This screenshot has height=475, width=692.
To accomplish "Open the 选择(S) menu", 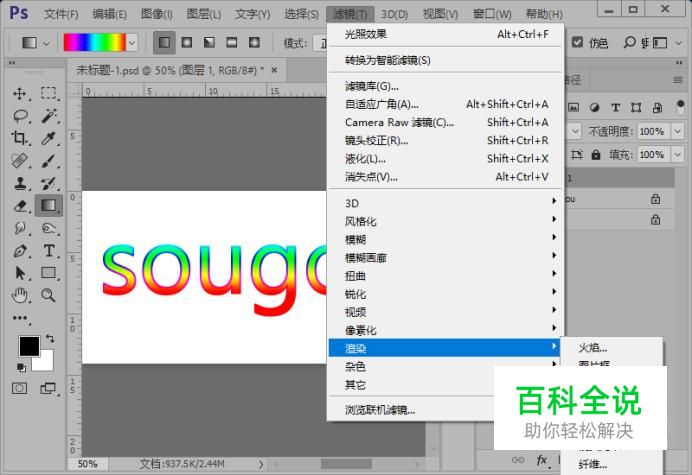I will 301,14.
